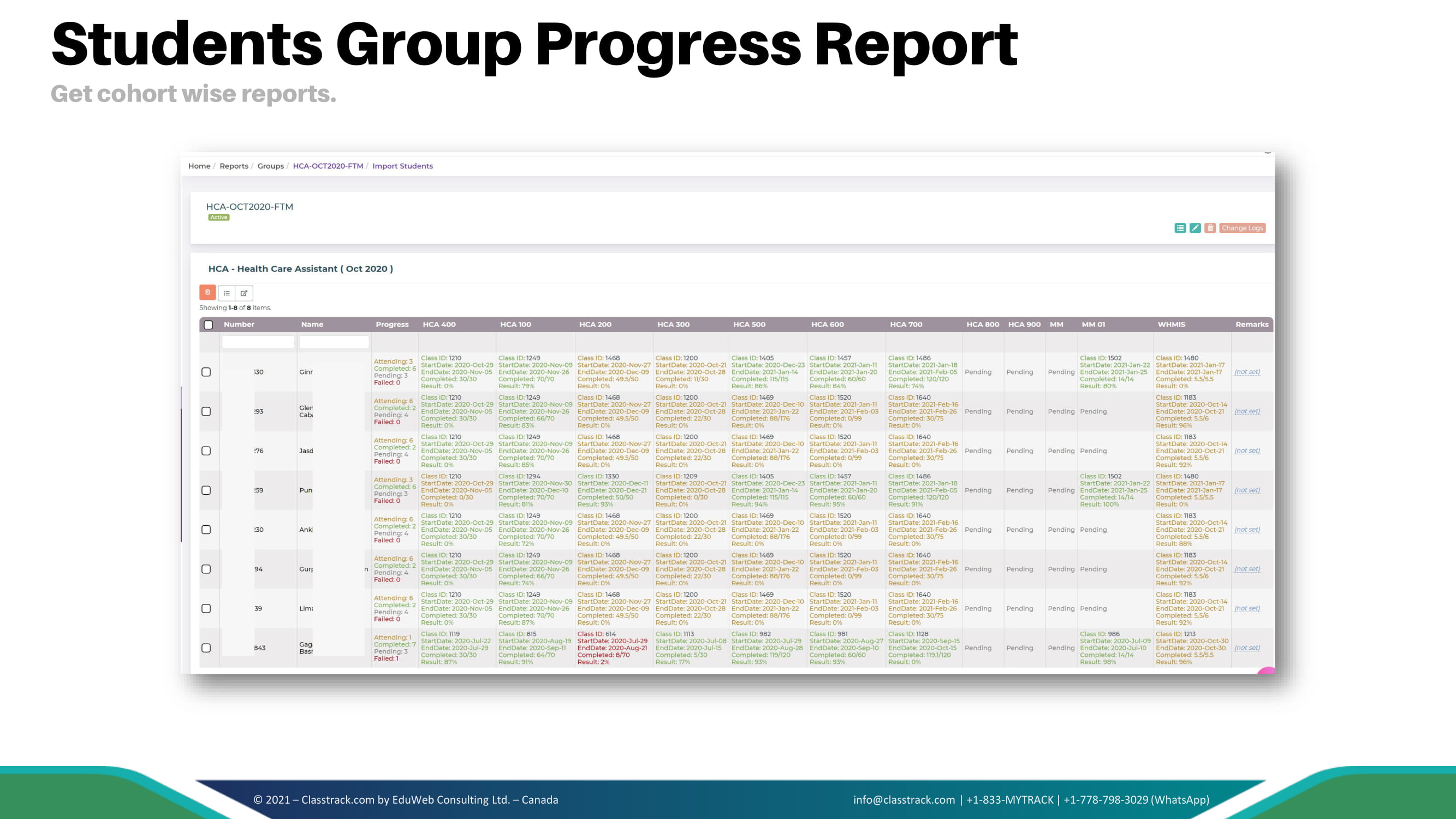Open the HCA-OCT2020-FTM breadcrumb link
This screenshot has width=1456, height=819.
[x=328, y=165]
